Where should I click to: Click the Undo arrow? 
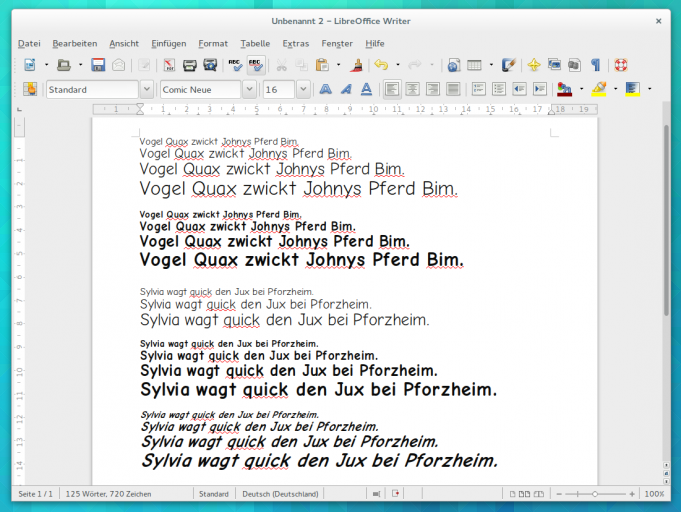tap(380, 65)
